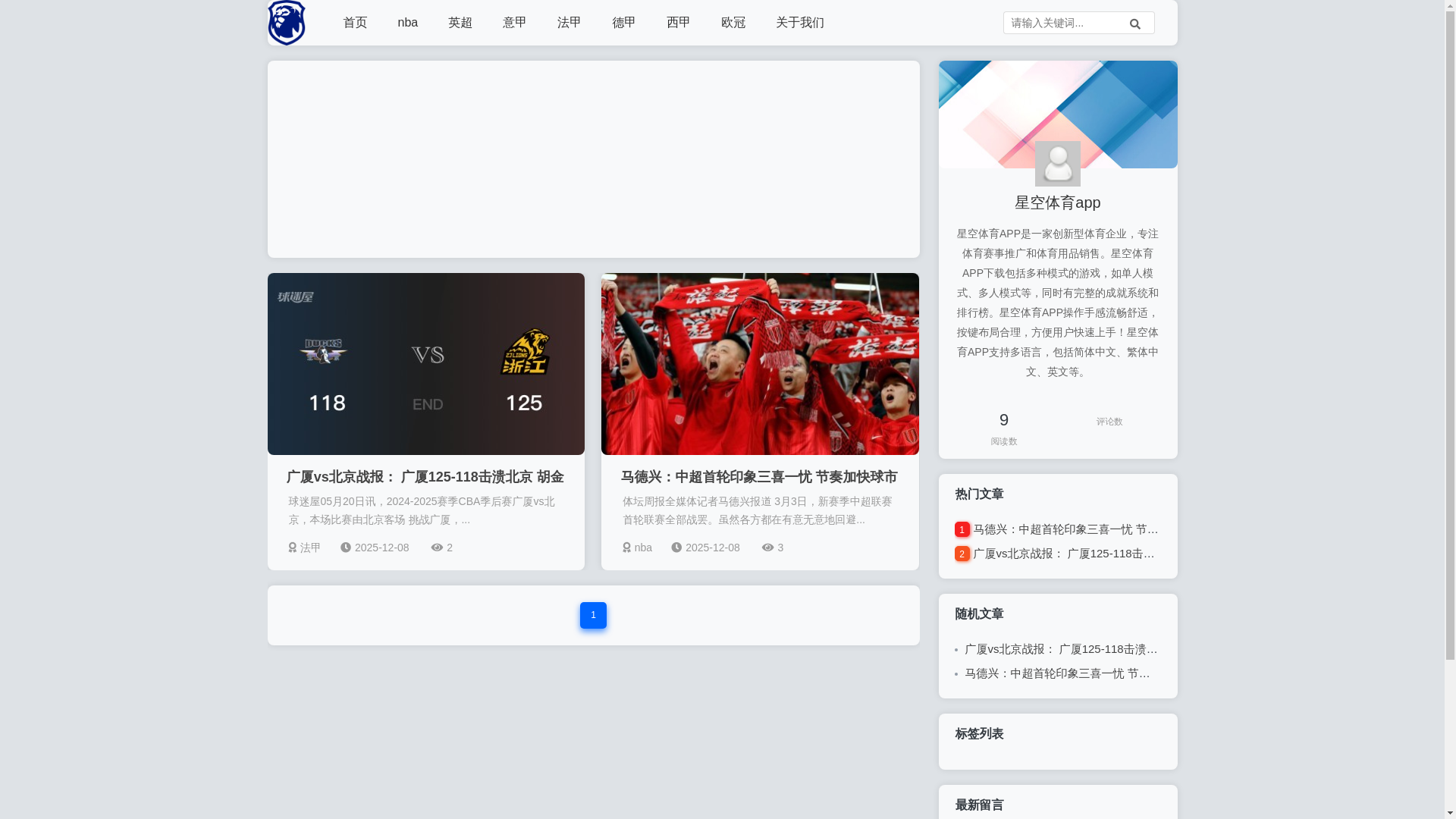1456x819 pixels.
Task: Select page 1 pagination button
Action: tap(593, 615)
